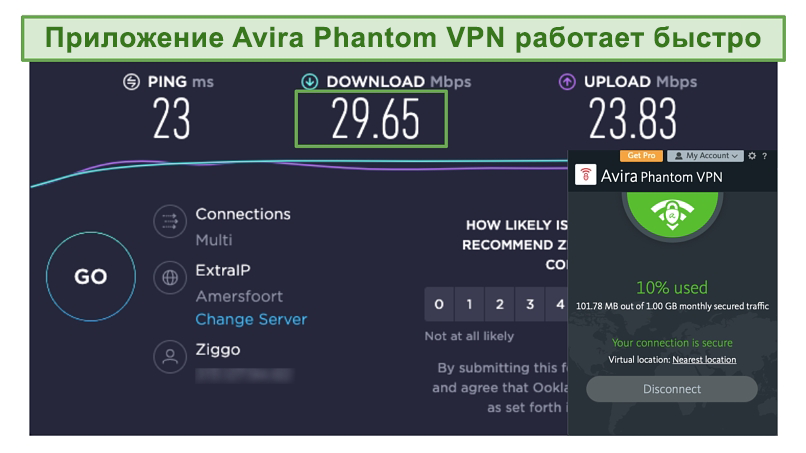The height and width of the screenshot is (453, 806).
Task: Click the Change Server link
Action: [251, 319]
